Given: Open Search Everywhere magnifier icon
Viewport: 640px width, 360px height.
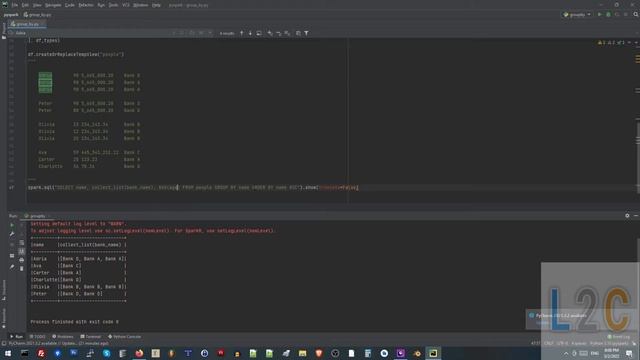Looking at the screenshot, I should point(636,14).
